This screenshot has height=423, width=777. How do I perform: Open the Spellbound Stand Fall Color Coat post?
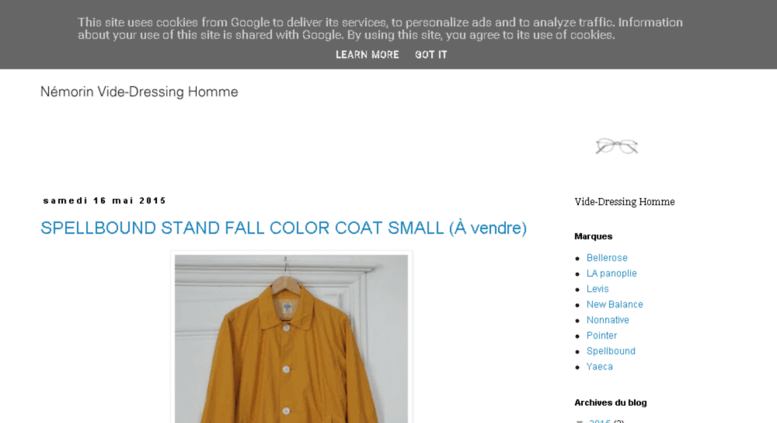click(x=283, y=228)
